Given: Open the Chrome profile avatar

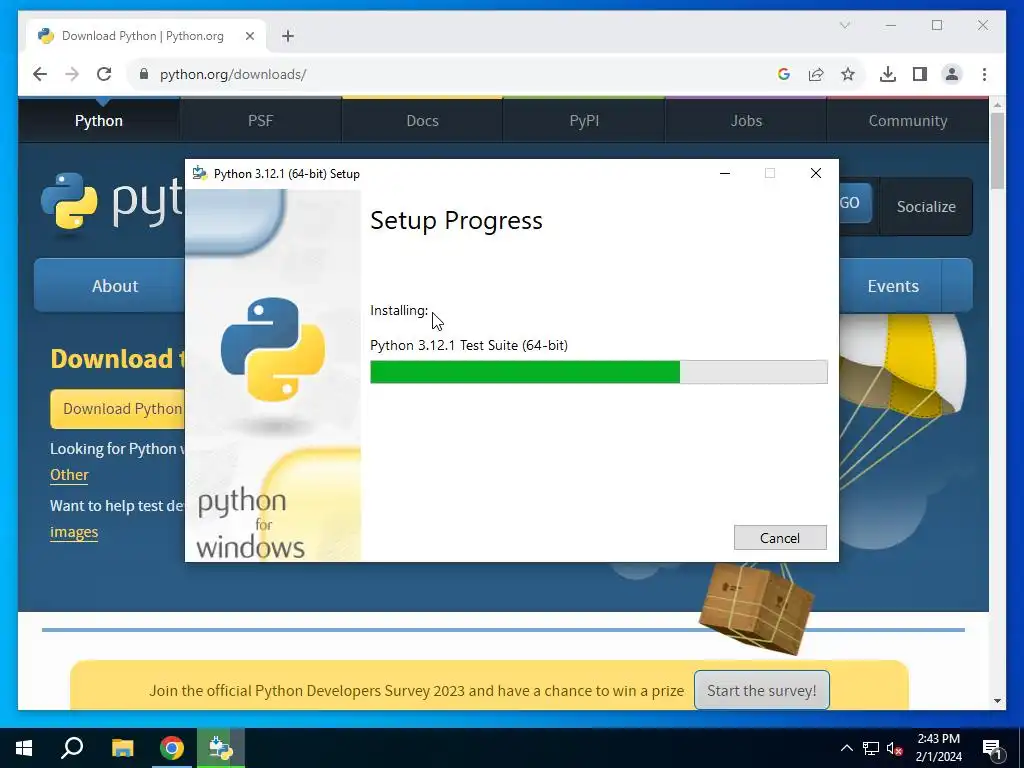Looking at the screenshot, I should tap(952, 74).
